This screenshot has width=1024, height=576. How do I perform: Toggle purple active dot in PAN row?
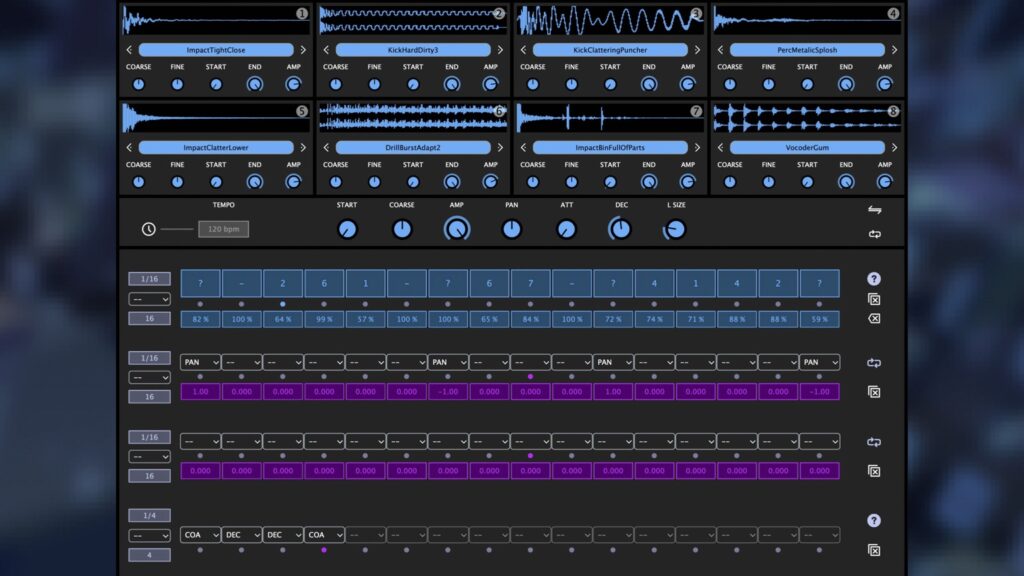tap(530, 377)
